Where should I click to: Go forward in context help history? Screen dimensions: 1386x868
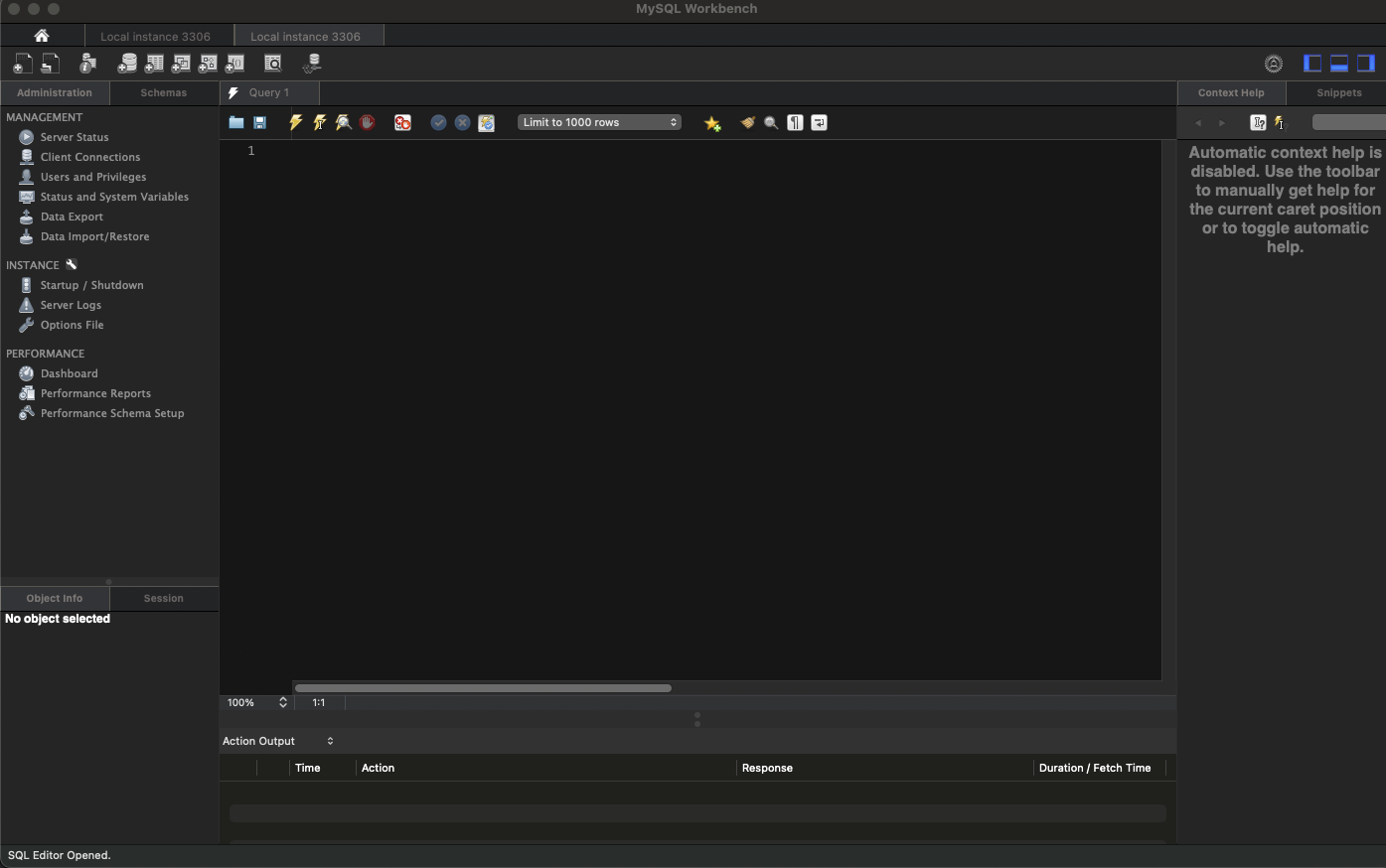1222,123
